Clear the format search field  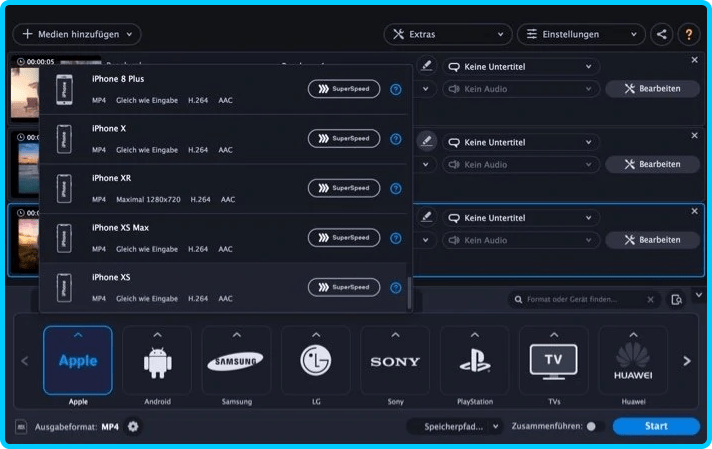[x=650, y=300]
